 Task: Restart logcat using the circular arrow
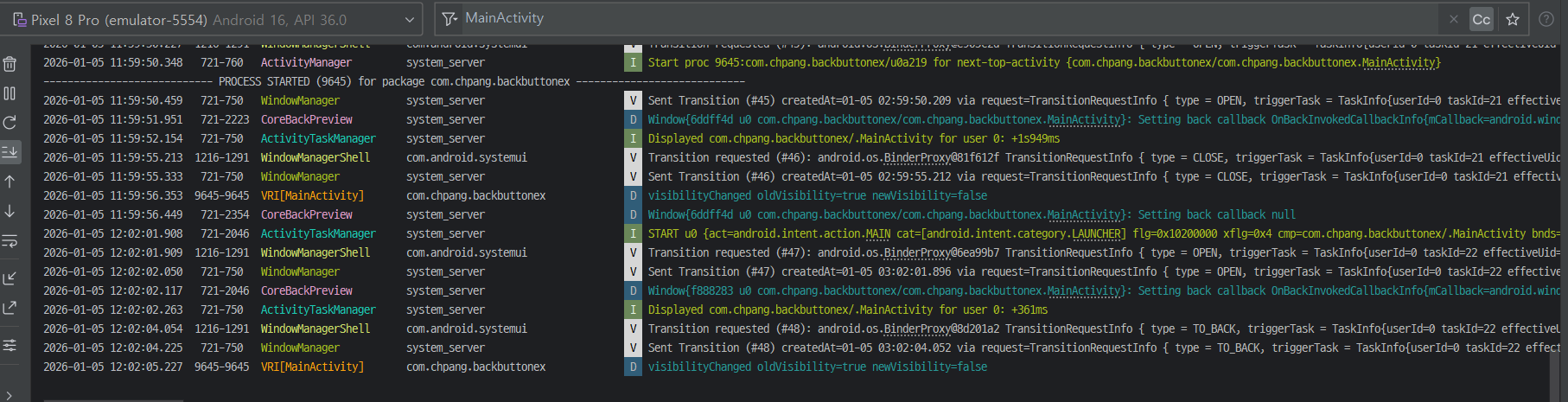pyautogui.click(x=10, y=123)
